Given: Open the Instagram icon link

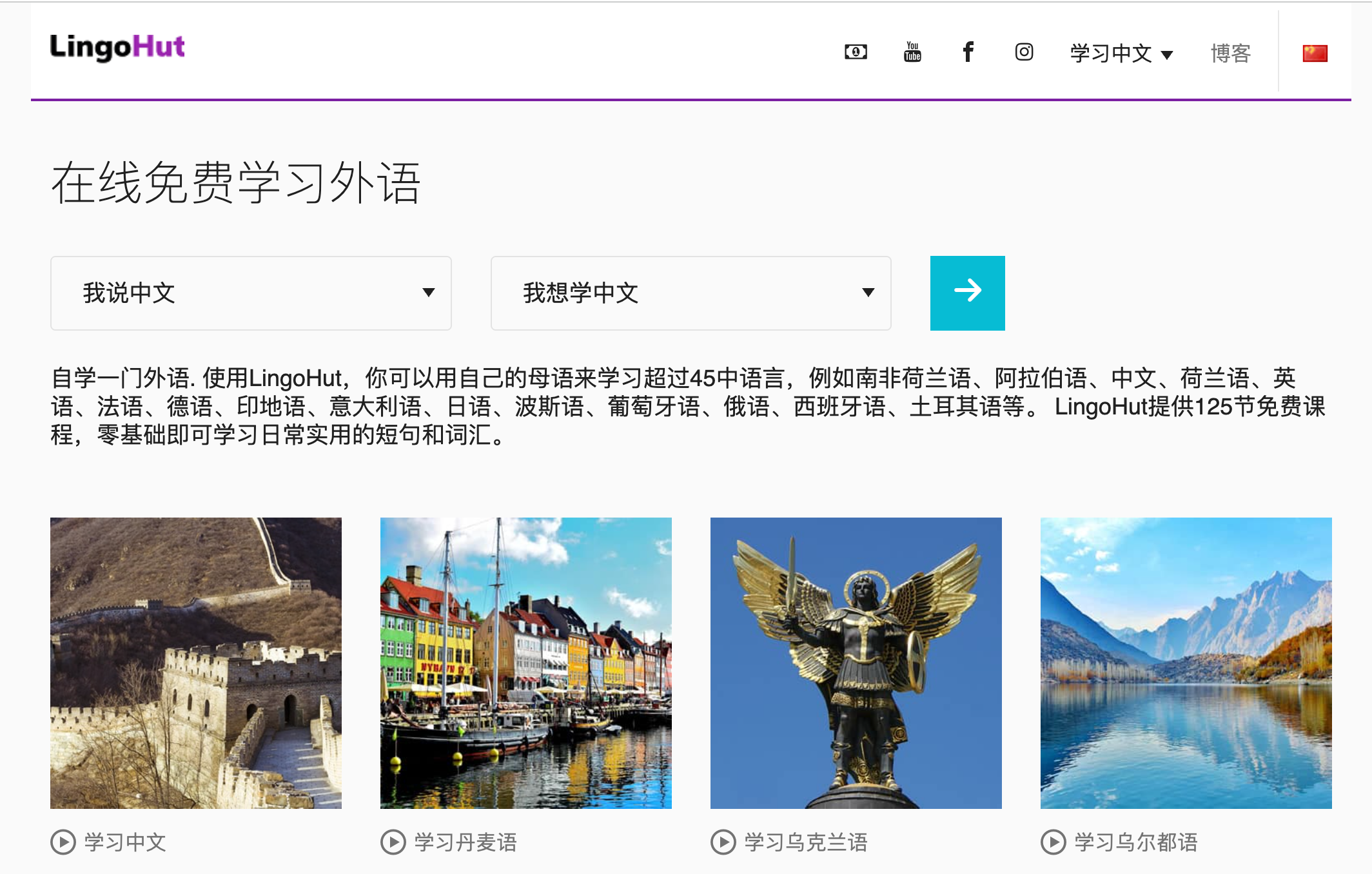Looking at the screenshot, I should click(x=1024, y=52).
